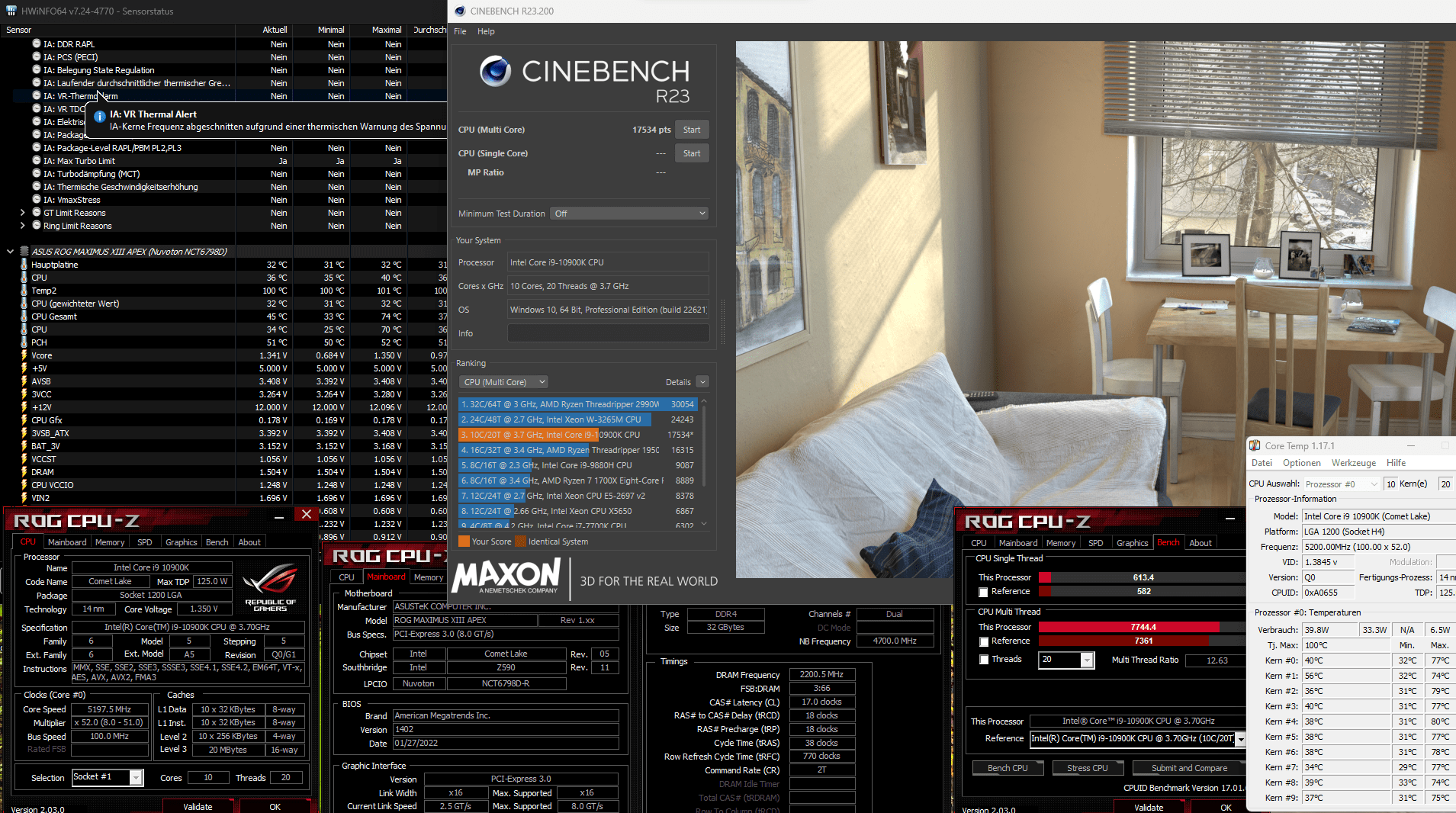Click lightning icon for BAT_3V
Image resolution: width=1456 pixels, height=813 pixels.
click(x=24, y=445)
